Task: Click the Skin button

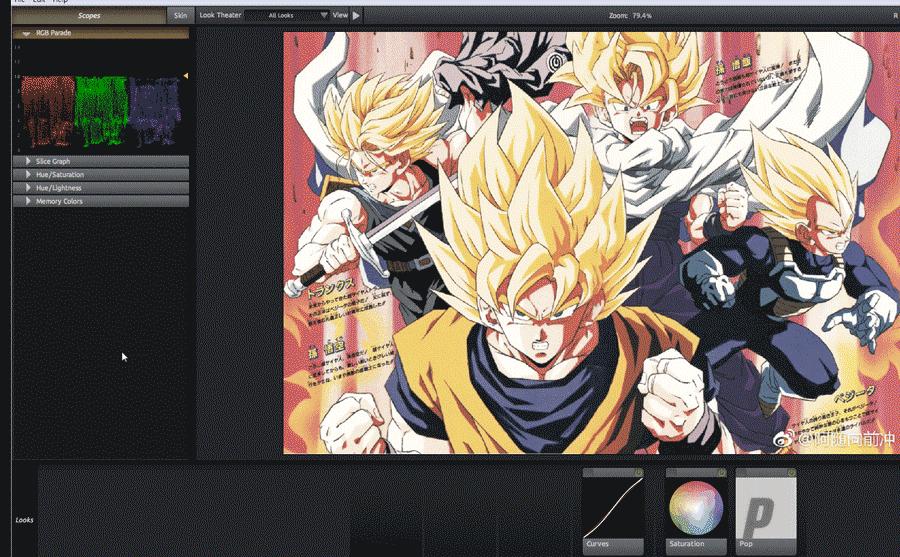Action: (180, 15)
